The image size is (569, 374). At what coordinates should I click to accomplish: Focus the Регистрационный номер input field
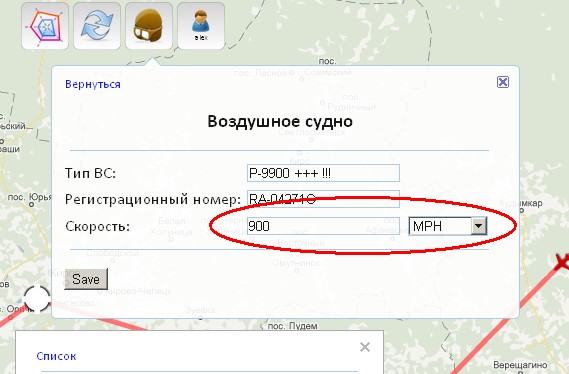click(x=323, y=199)
